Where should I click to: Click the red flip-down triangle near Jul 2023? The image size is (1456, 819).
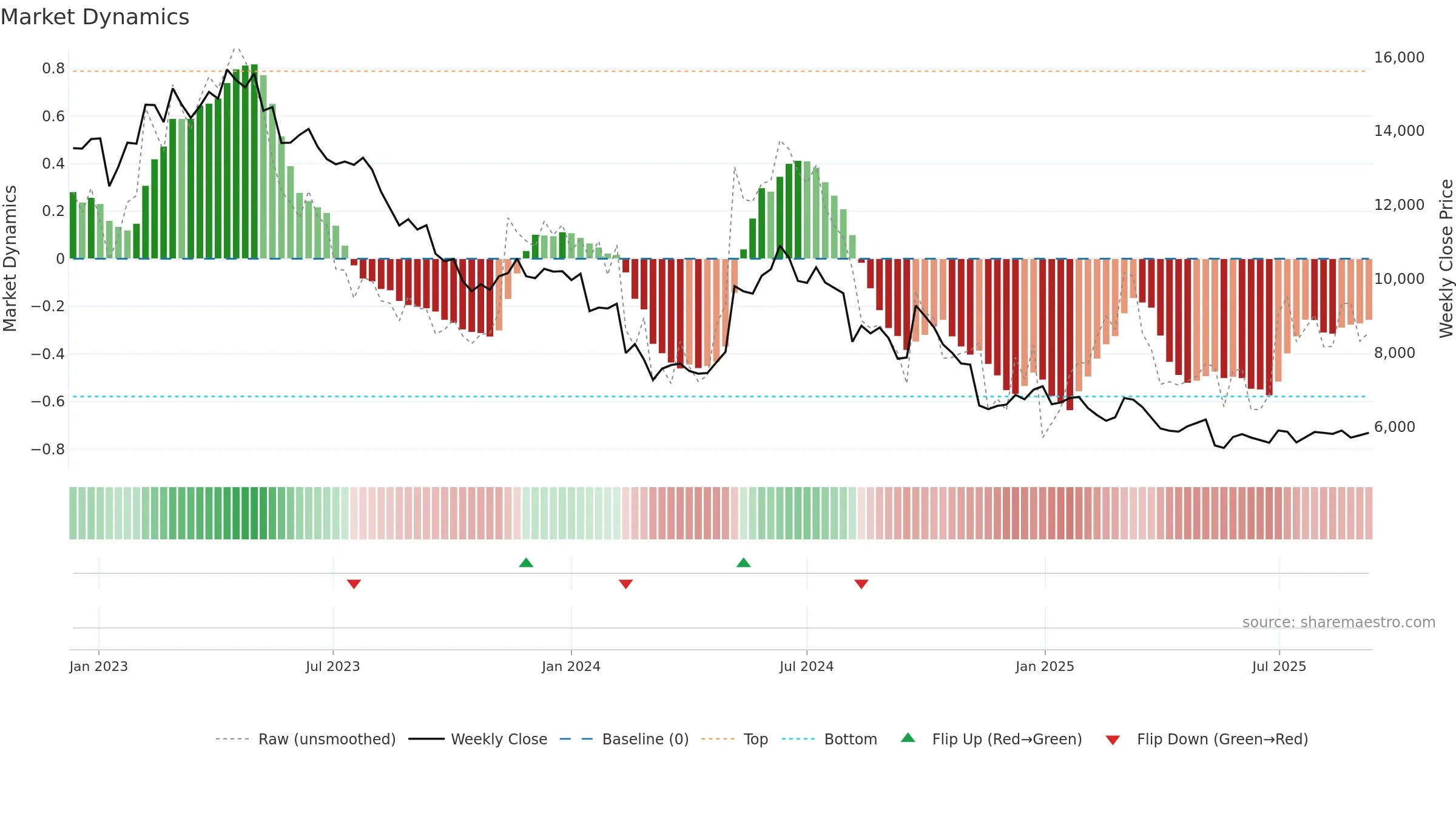[354, 584]
